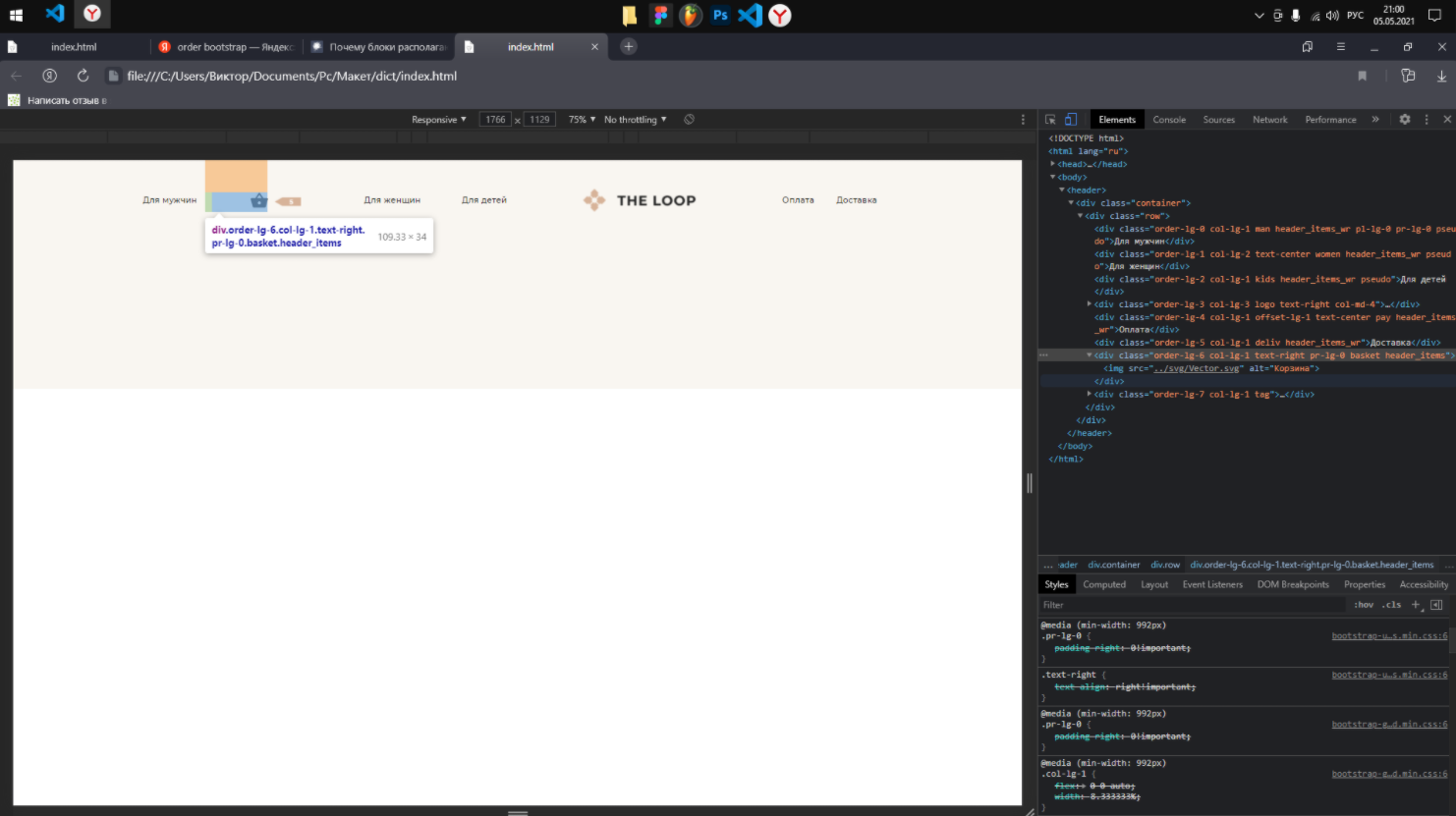The height and width of the screenshot is (816, 1456).
Task: Reload the page
Action: [83, 76]
